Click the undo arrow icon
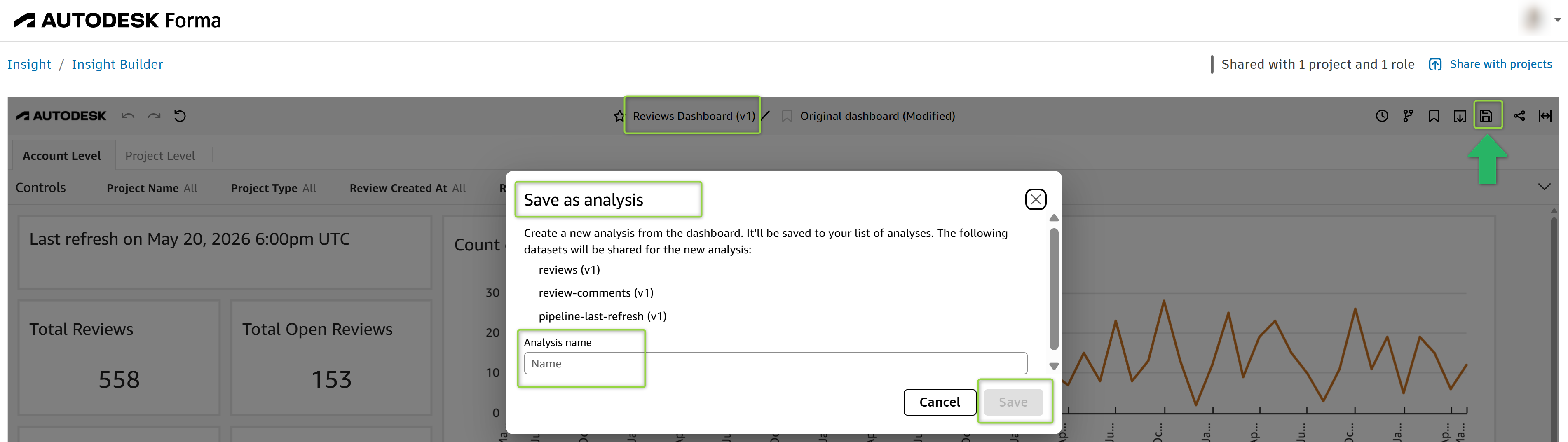This screenshot has width=1568, height=442. tap(128, 116)
